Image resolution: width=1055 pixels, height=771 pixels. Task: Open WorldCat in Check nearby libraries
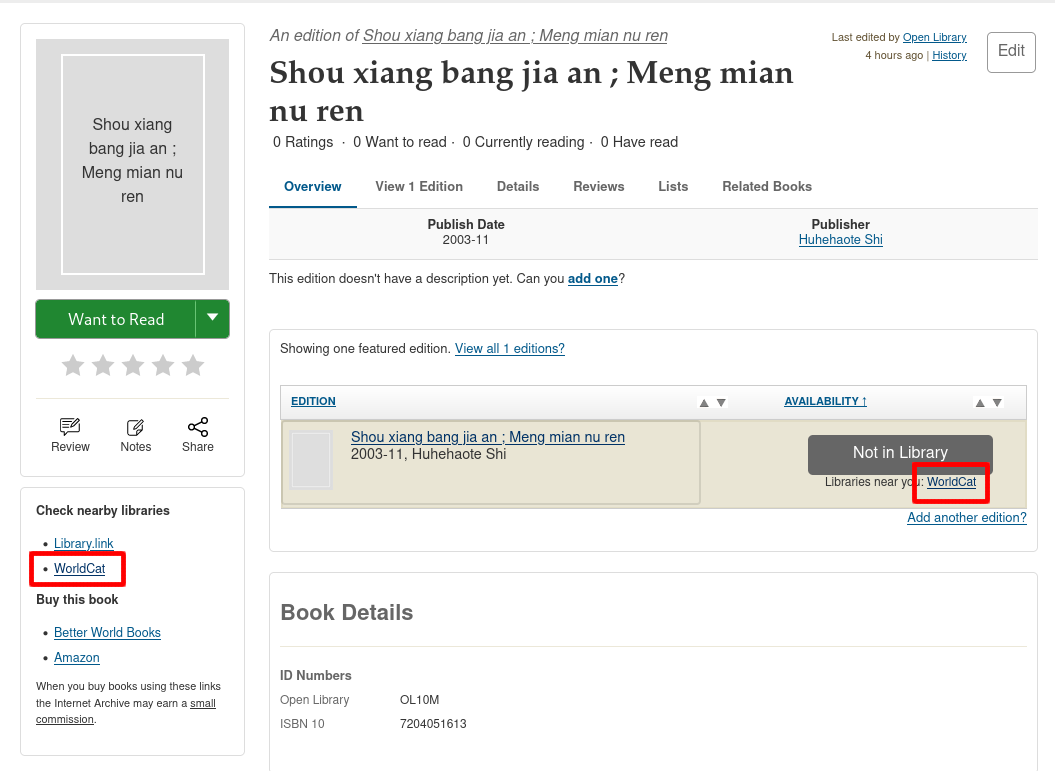pyautogui.click(x=79, y=568)
